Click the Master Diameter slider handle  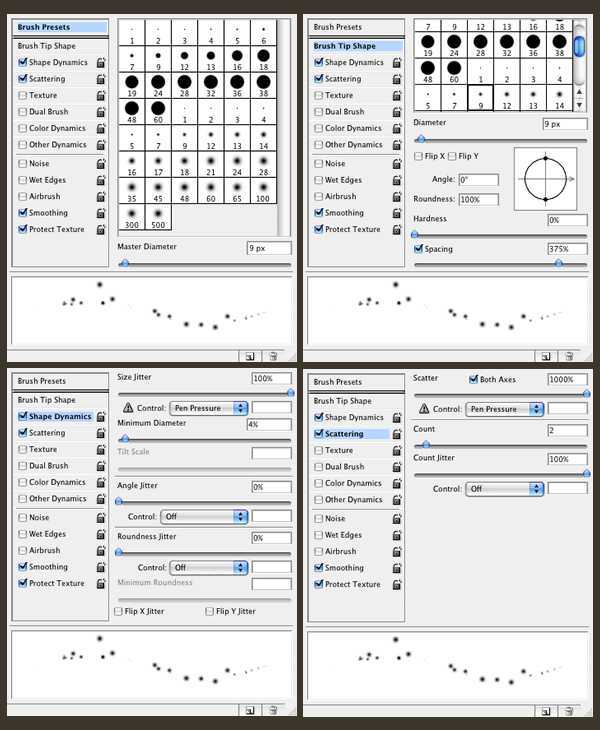124,263
